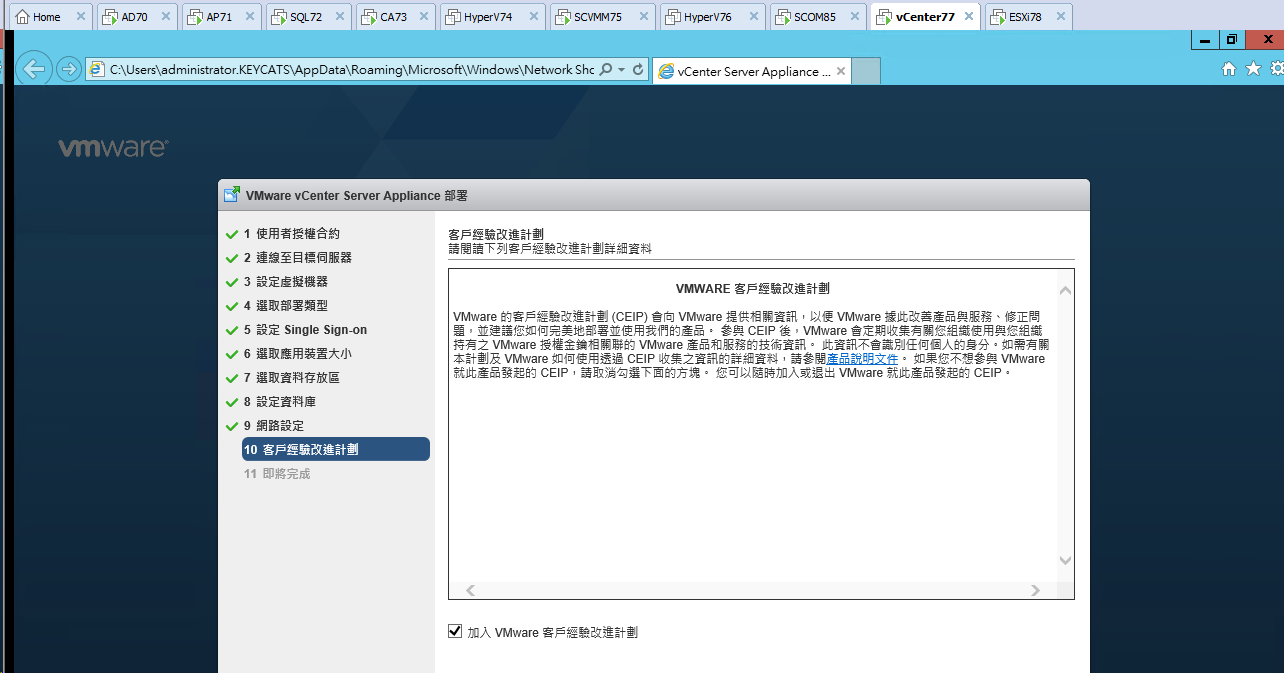This screenshot has width=1286, height=673.
Task: Click the VMWARE 客戶經驗改進計劃 heading text
Action: point(753,289)
